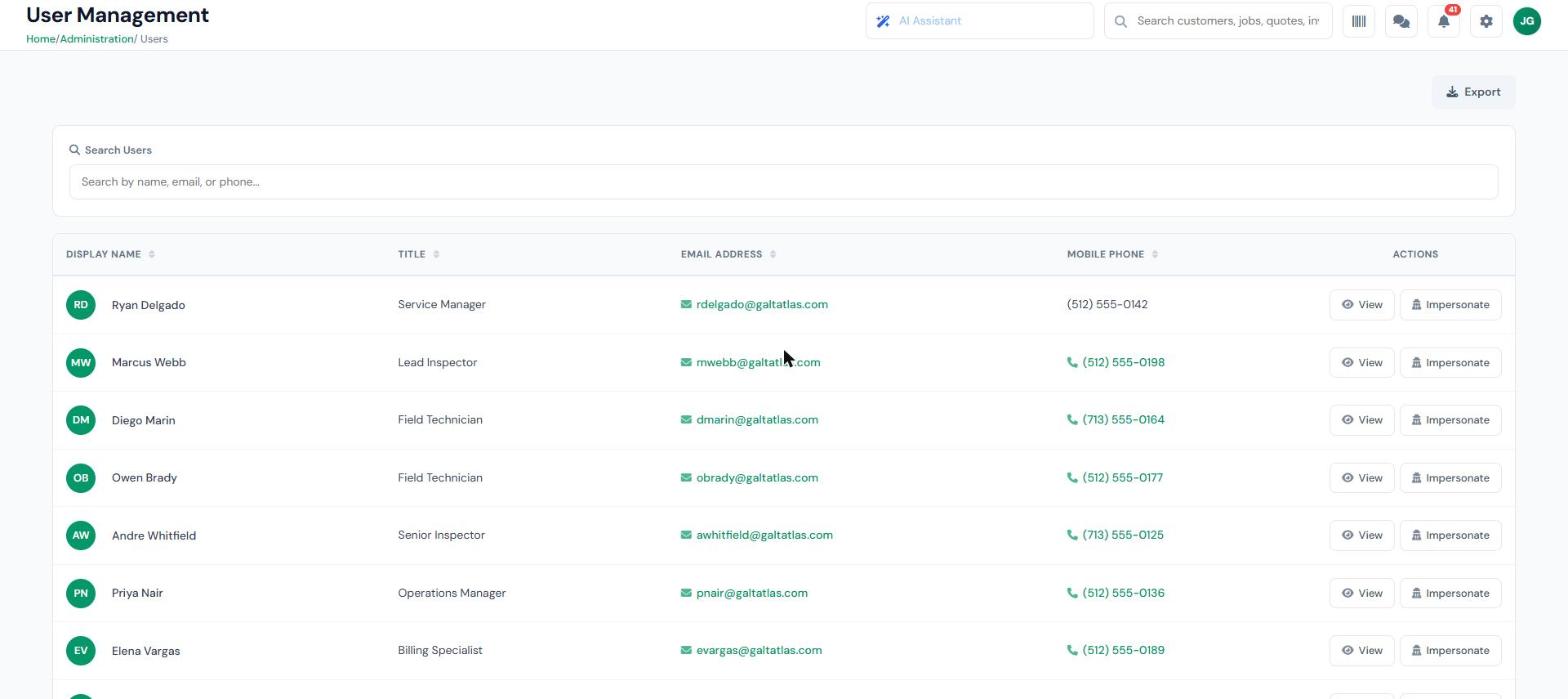Click the Operations Manager title cell
Image resolution: width=1568 pixels, height=699 pixels.
(x=452, y=593)
